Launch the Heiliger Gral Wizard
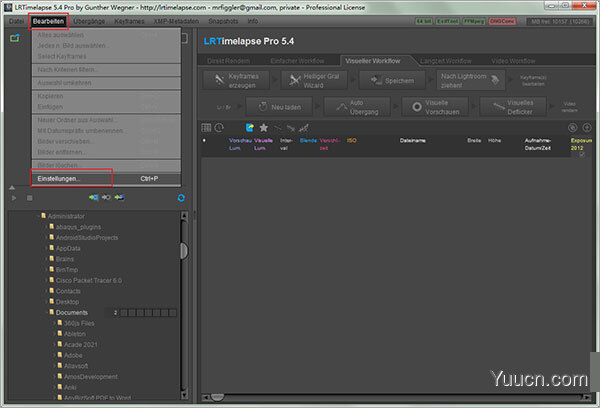 pyautogui.click(x=314, y=80)
